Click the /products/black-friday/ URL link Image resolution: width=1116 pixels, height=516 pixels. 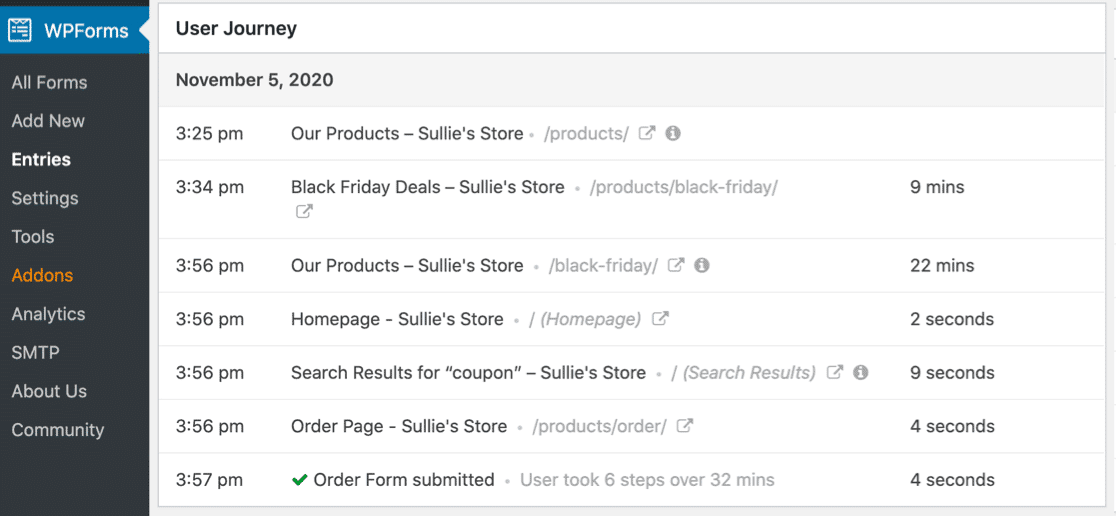[x=683, y=187]
